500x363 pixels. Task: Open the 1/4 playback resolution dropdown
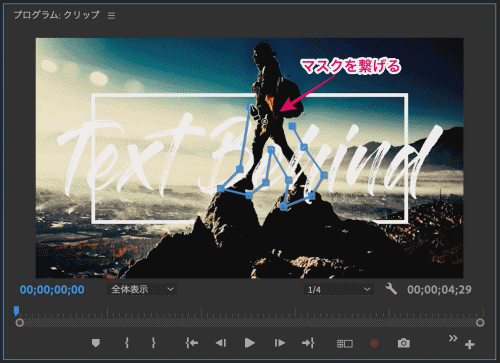tap(338, 289)
